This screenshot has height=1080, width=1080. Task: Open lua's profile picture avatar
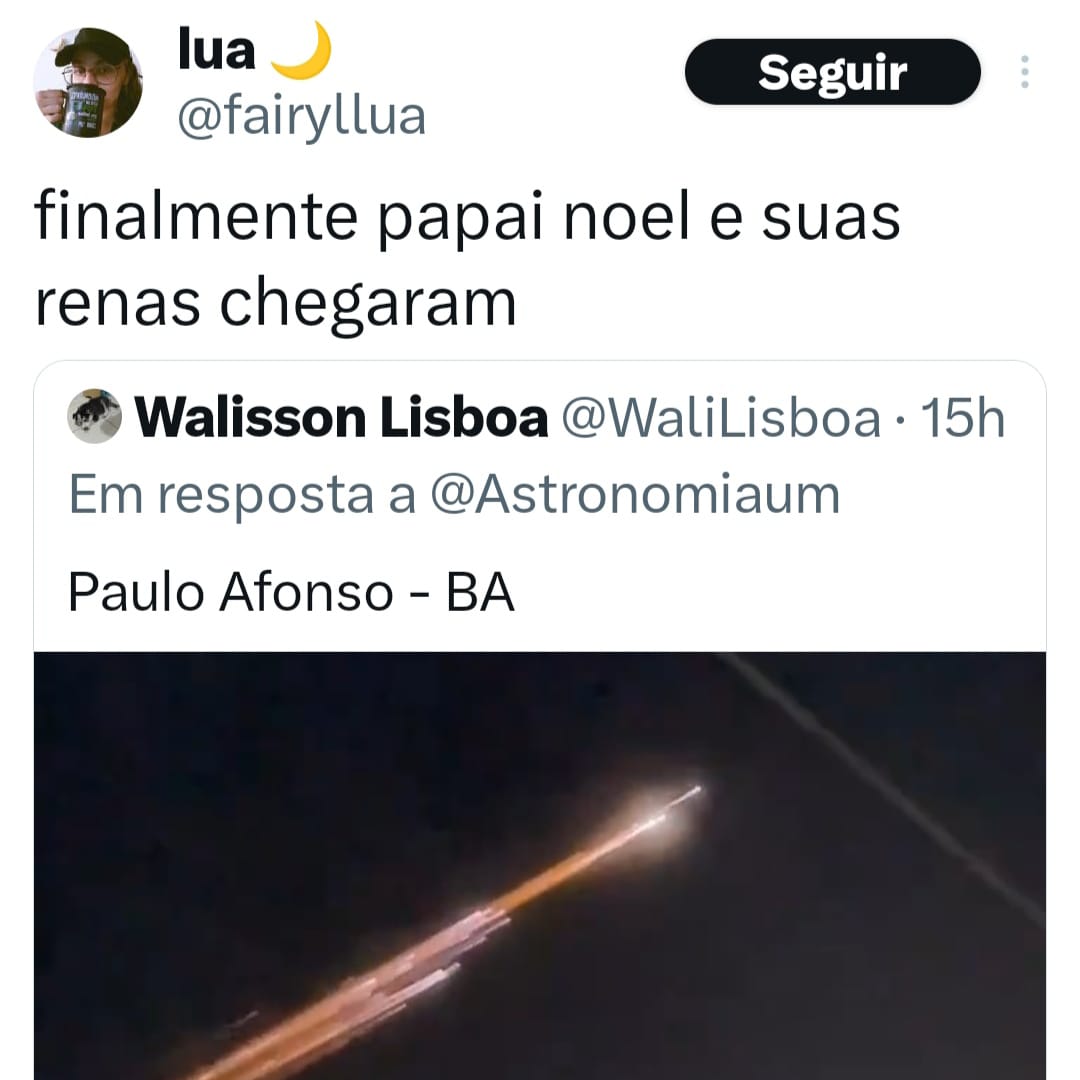point(87,82)
